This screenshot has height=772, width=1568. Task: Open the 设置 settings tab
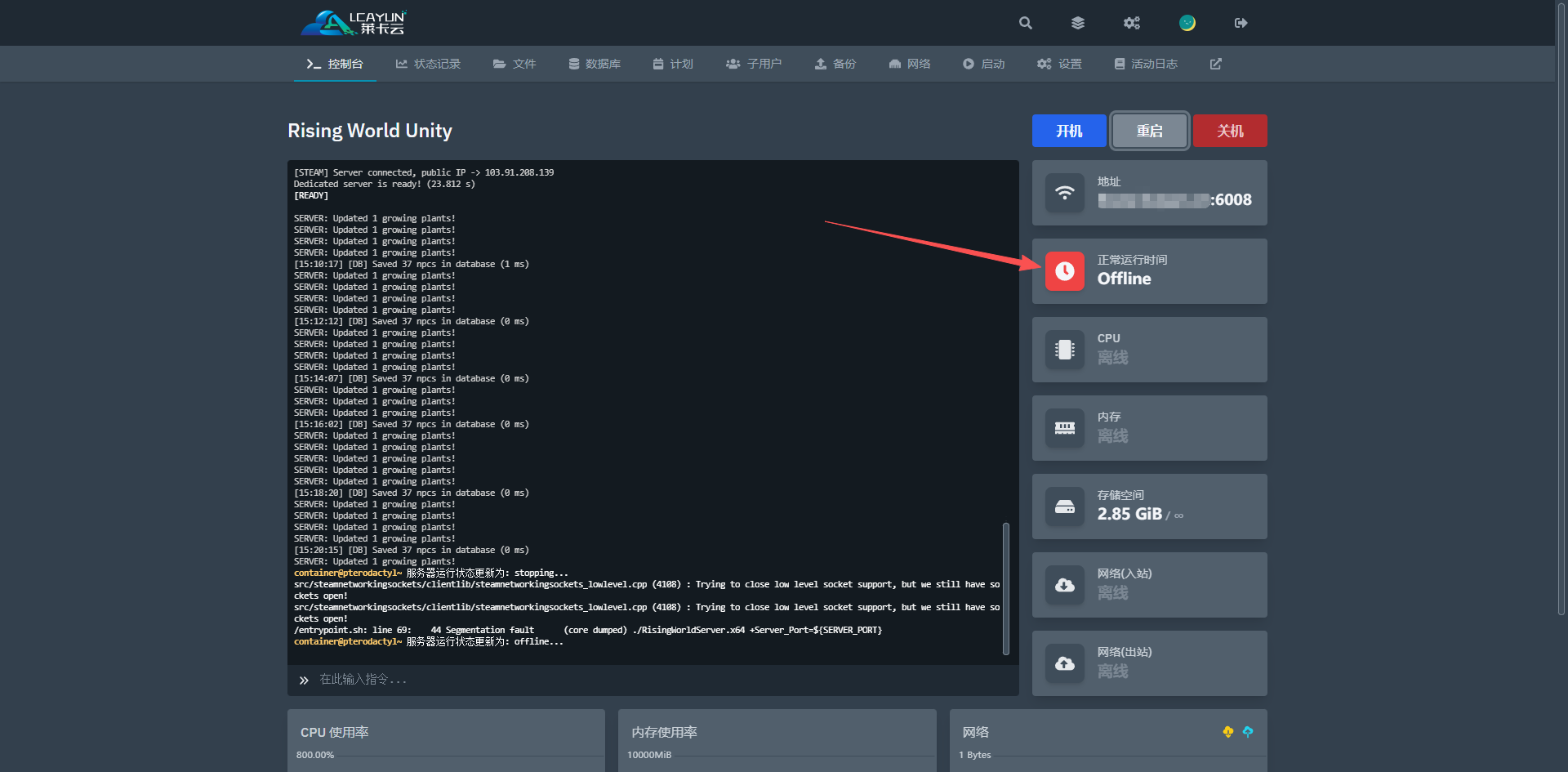coord(1059,64)
